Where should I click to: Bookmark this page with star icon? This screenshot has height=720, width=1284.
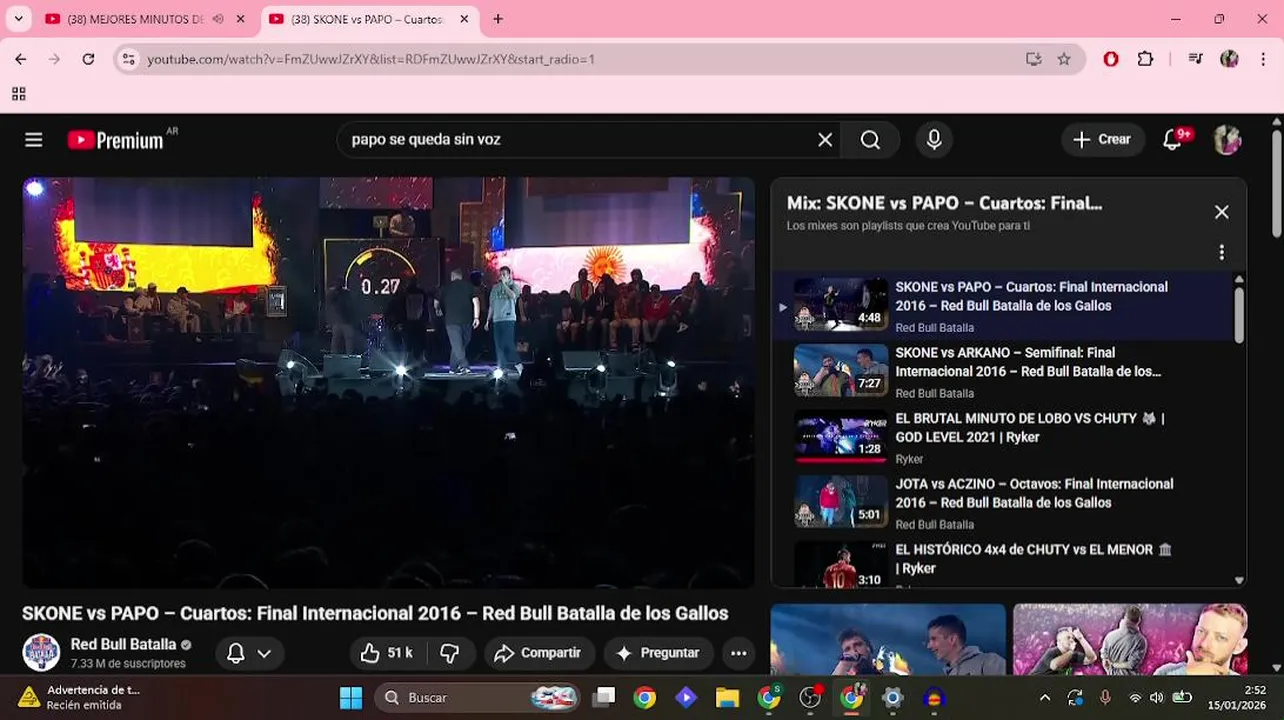click(x=1064, y=59)
